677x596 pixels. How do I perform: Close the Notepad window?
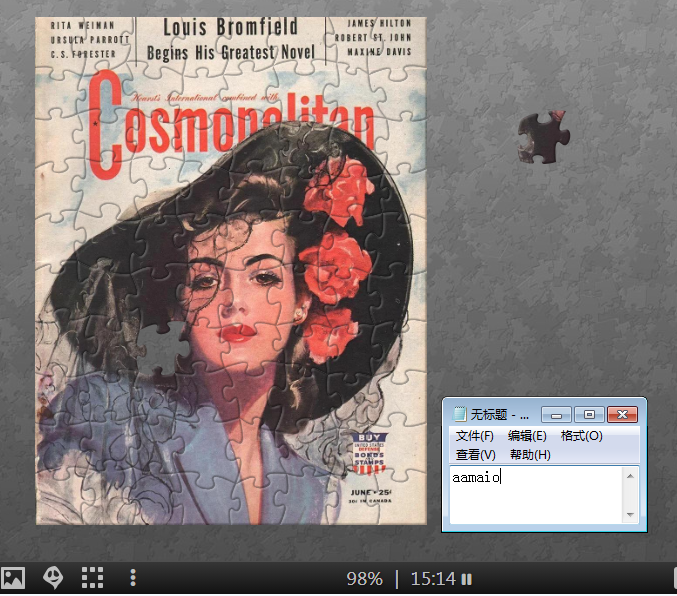[x=623, y=415]
